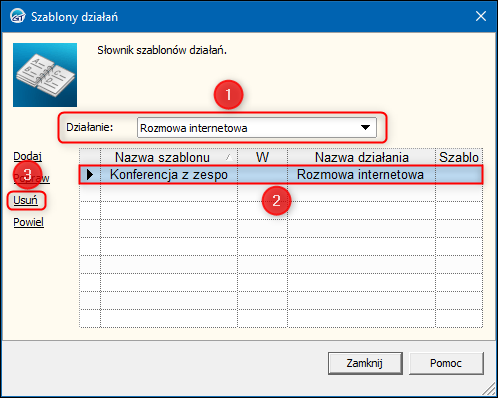Click the Szablo column header
The width and height of the screenshot is (498, 398).
click(459, 157)
